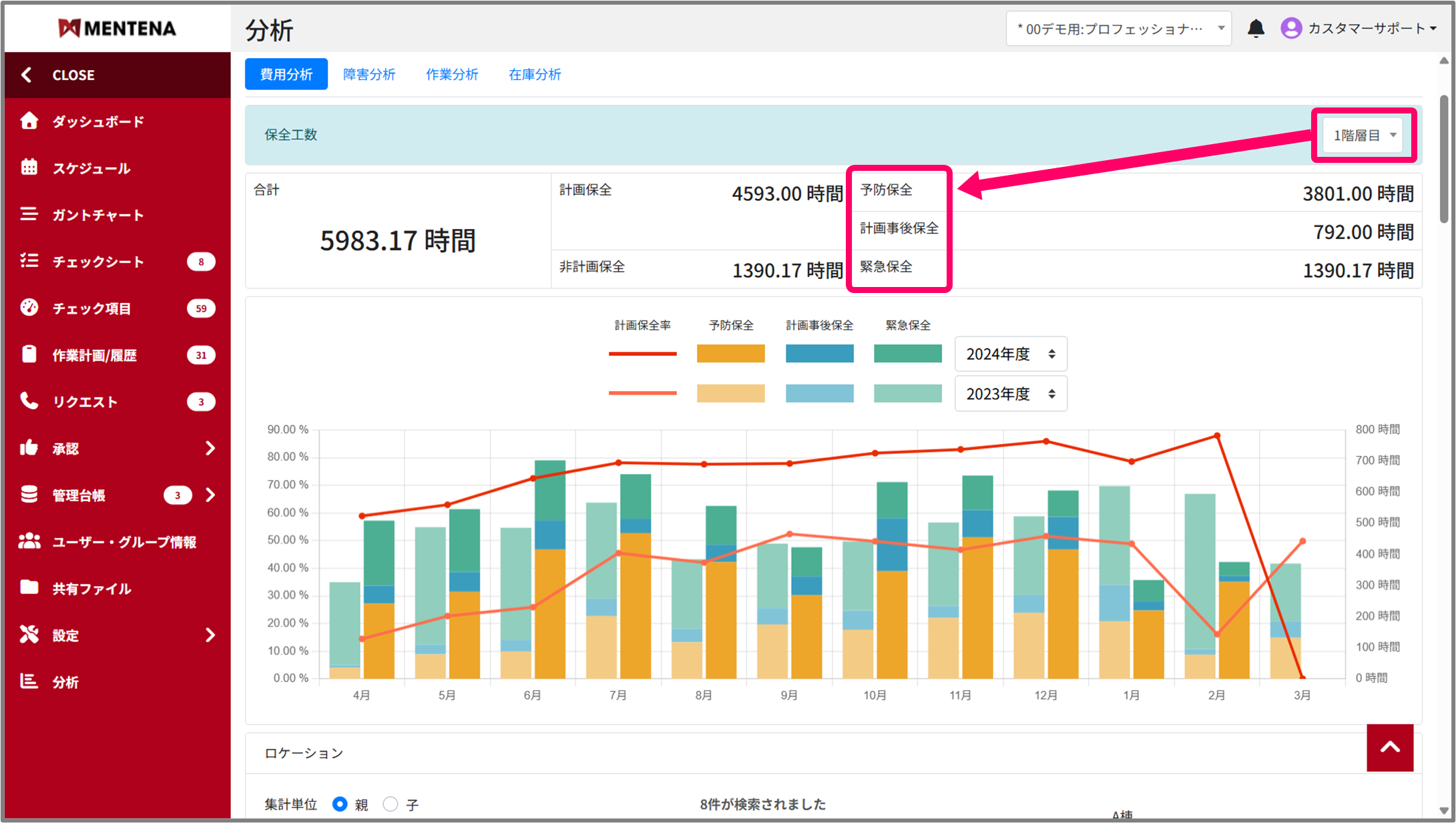Viewport: 1456px width, 823px height.
Task: Switch to the 在庫分析 tab
Action: 535,74
